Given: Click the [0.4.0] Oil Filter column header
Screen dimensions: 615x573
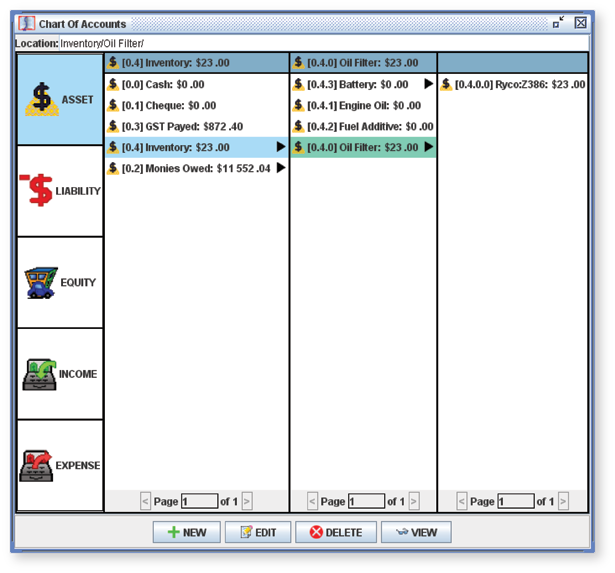Looking at the screenshot, I should coord(363,63).
